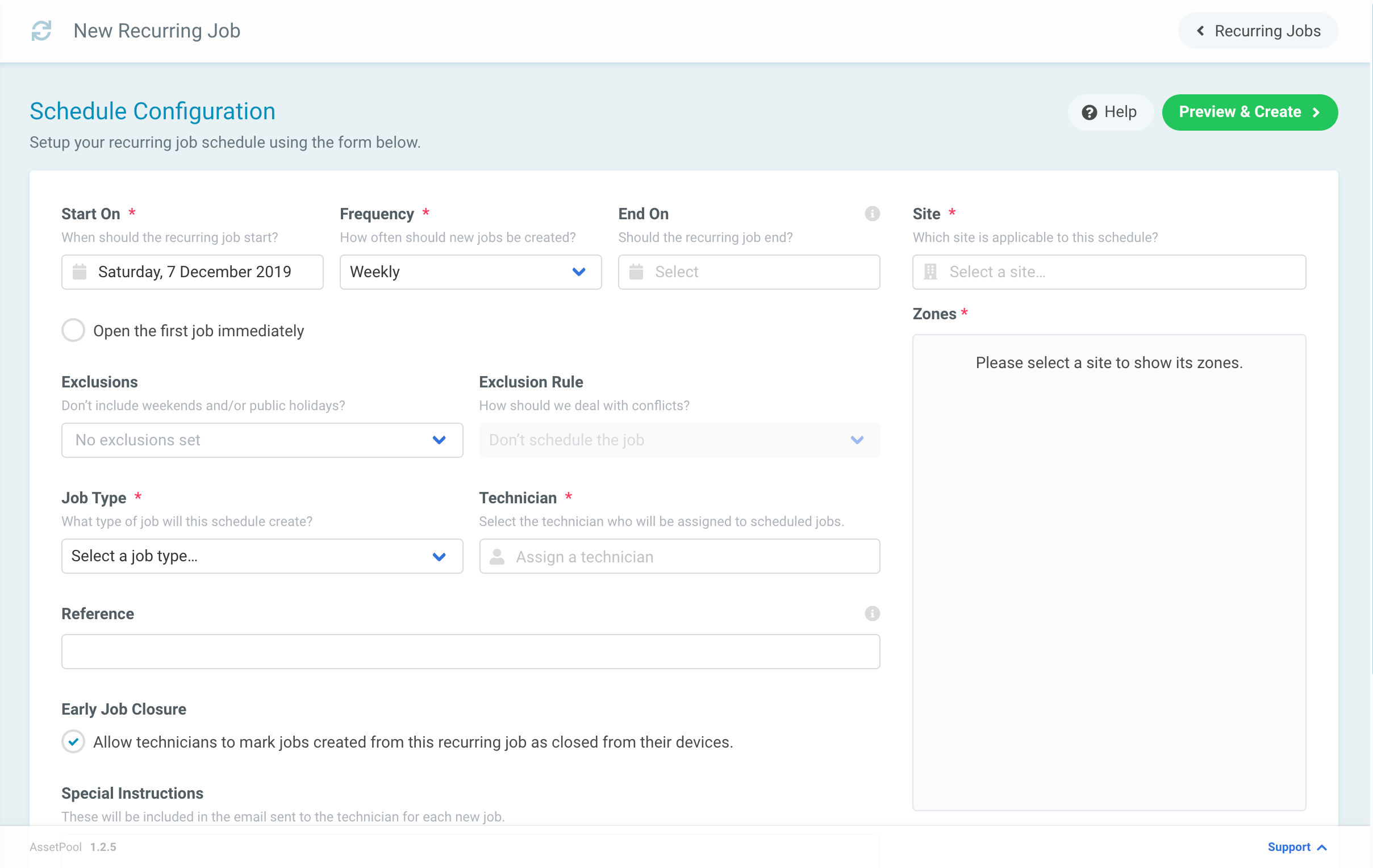This screenshot has width=1373, height=868.
Task: Open the Help button
Action: point(1109,112)
